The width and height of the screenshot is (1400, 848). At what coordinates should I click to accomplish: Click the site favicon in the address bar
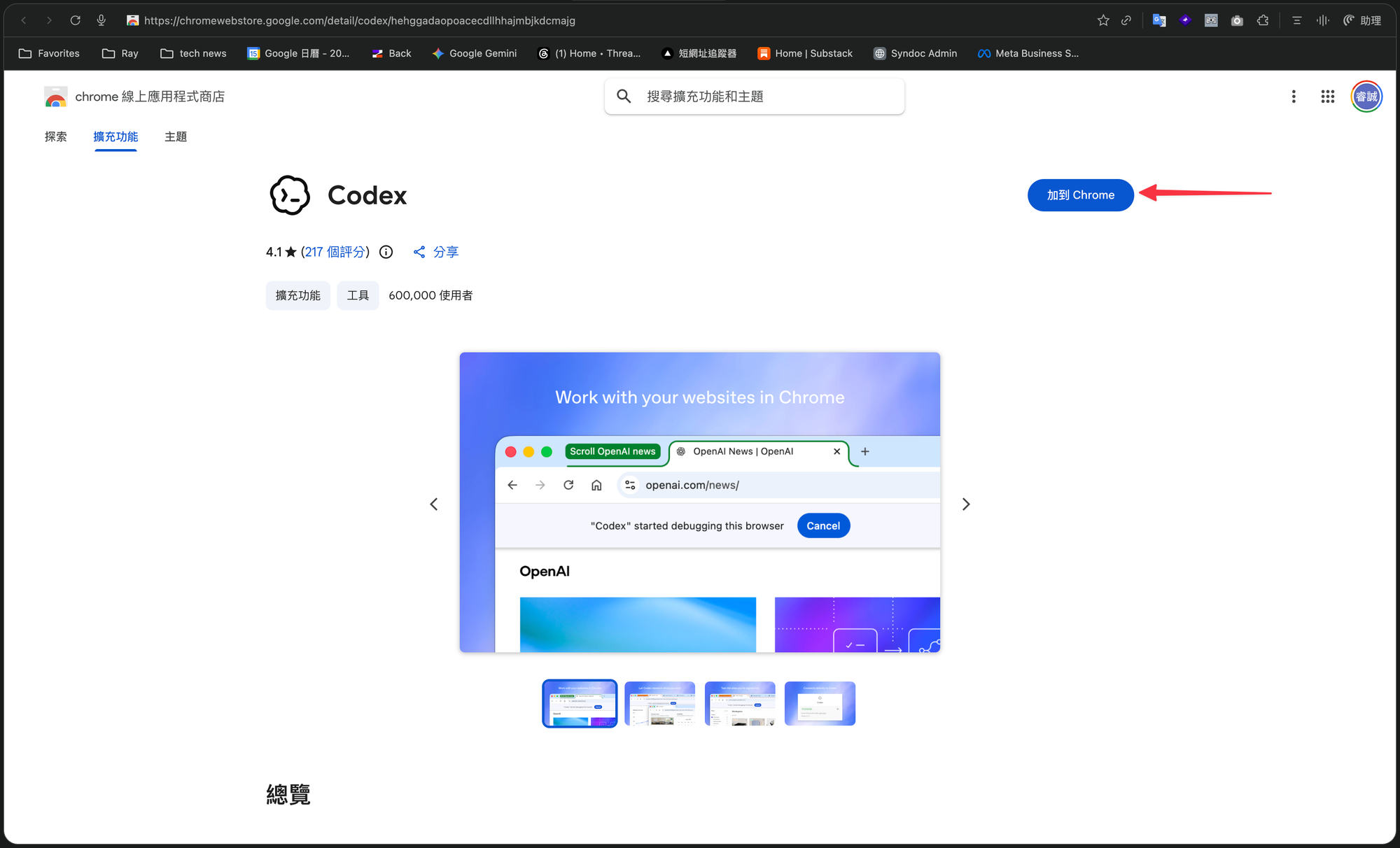click(132, 20)
